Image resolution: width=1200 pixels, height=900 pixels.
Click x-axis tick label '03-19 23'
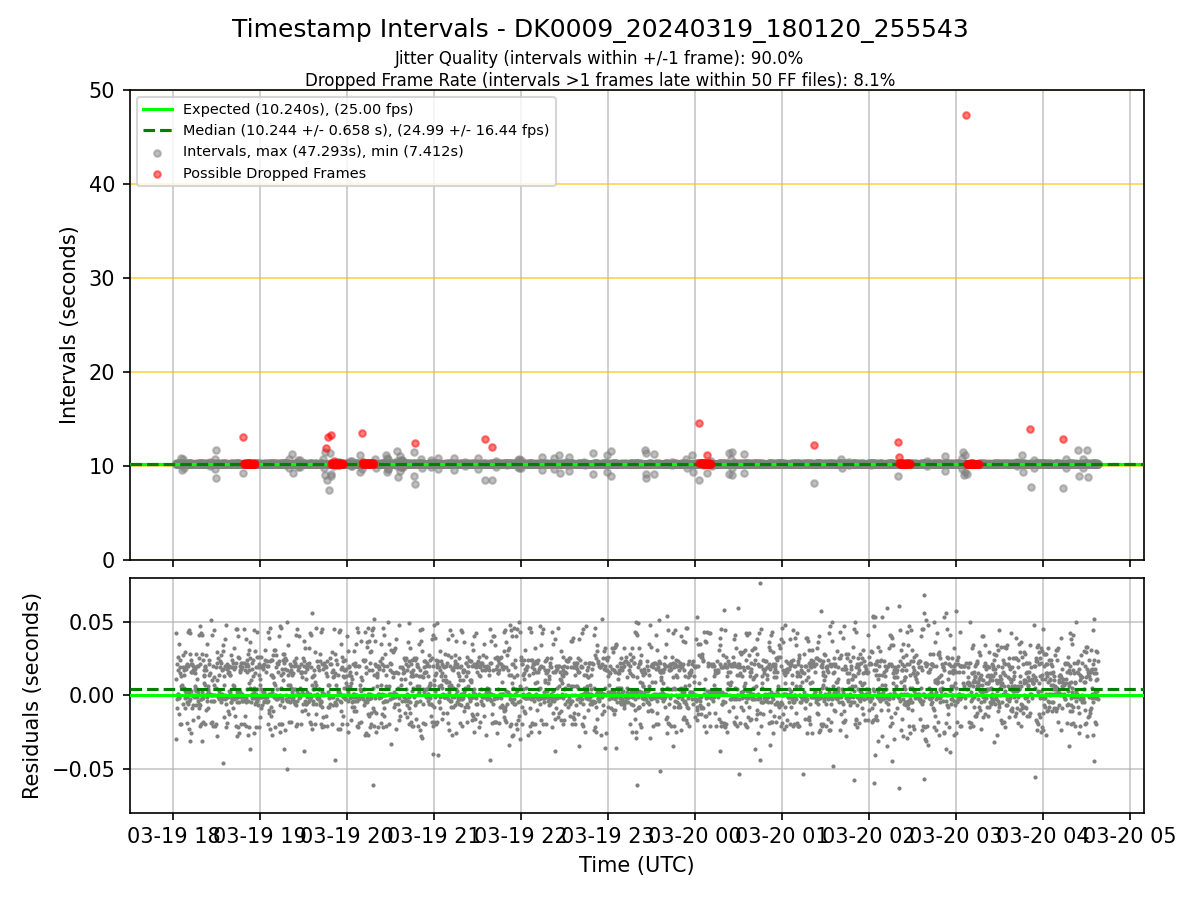point(608,834)
